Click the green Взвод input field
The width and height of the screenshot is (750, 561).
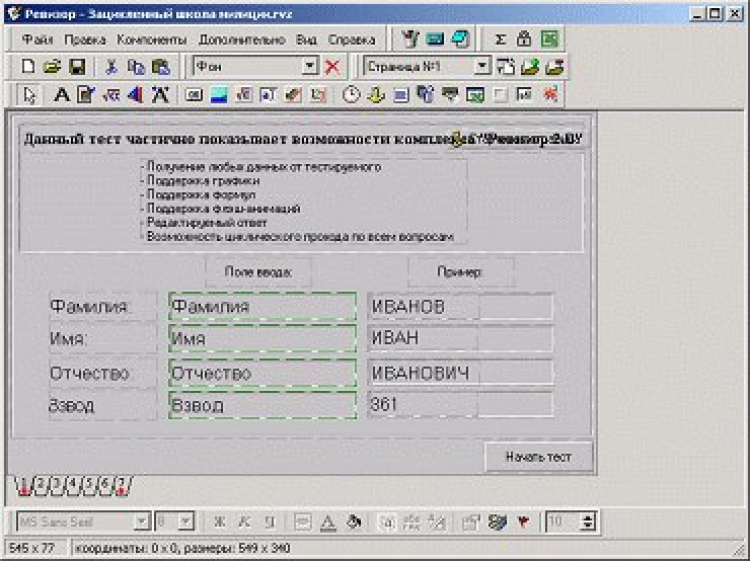pyautogui.click(x=263, y=406)
